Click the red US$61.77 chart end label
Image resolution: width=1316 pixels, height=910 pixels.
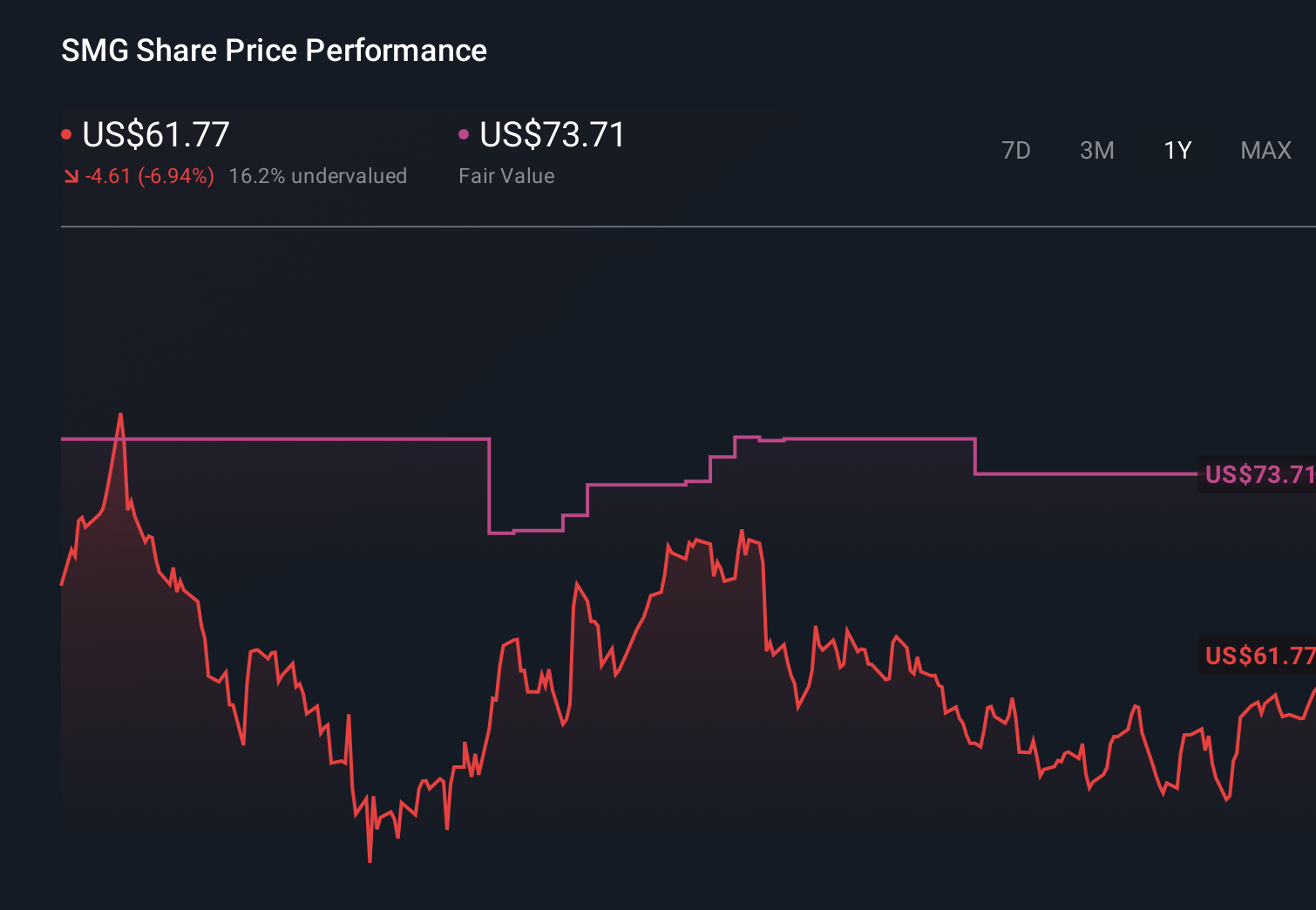pos(1258,655)
